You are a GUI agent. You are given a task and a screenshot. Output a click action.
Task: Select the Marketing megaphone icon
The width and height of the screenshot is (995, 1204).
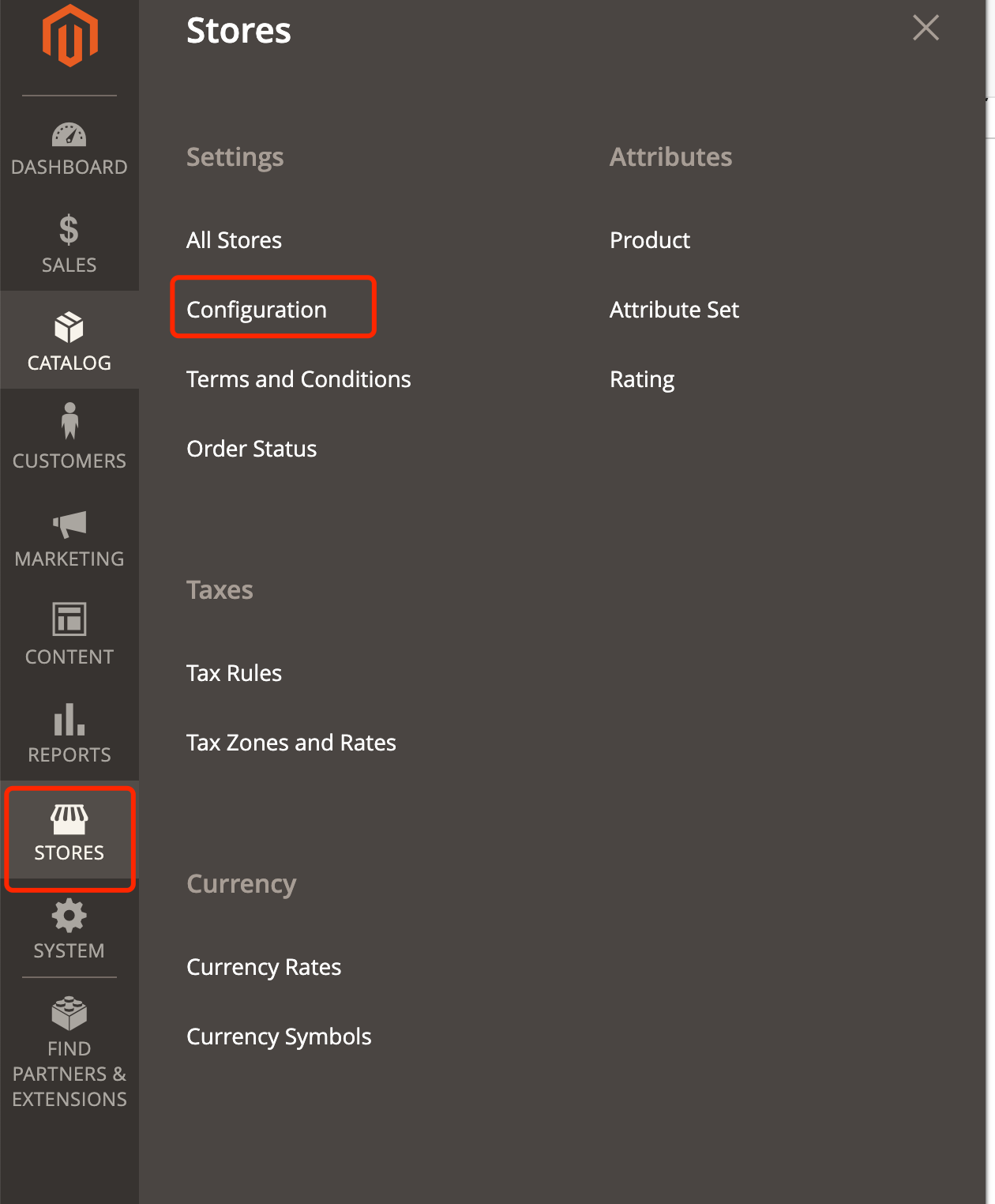tap(69, 525)
